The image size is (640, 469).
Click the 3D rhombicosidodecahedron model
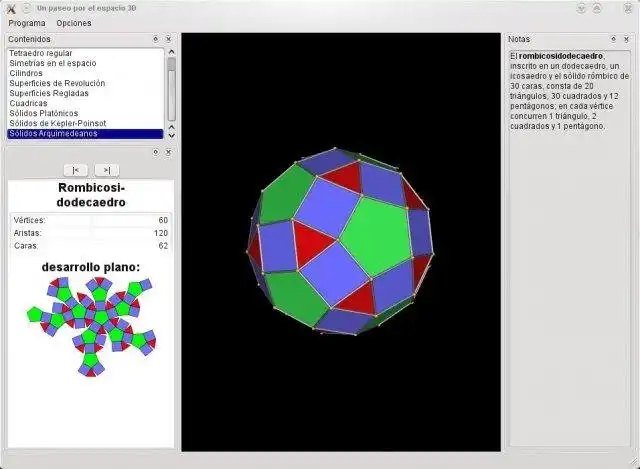pos(340,242)
